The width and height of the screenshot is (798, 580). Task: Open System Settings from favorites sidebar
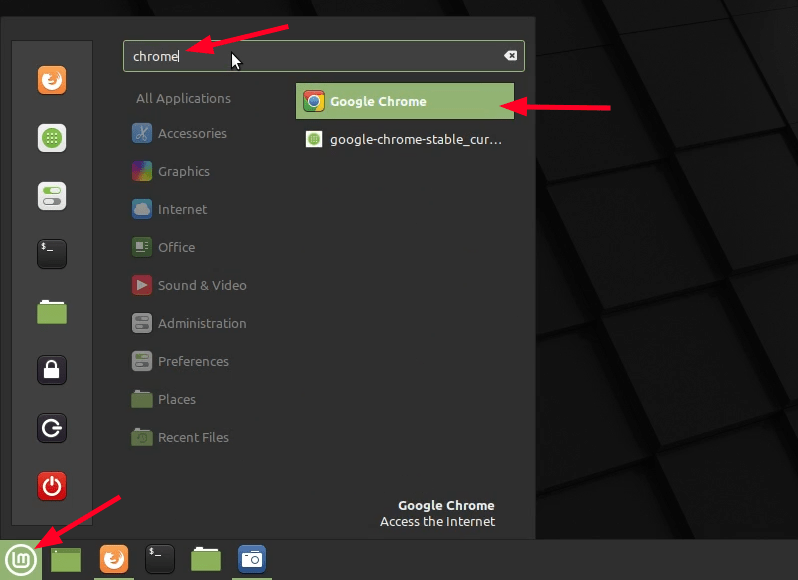pyautogui.click(x=52, y=196)
